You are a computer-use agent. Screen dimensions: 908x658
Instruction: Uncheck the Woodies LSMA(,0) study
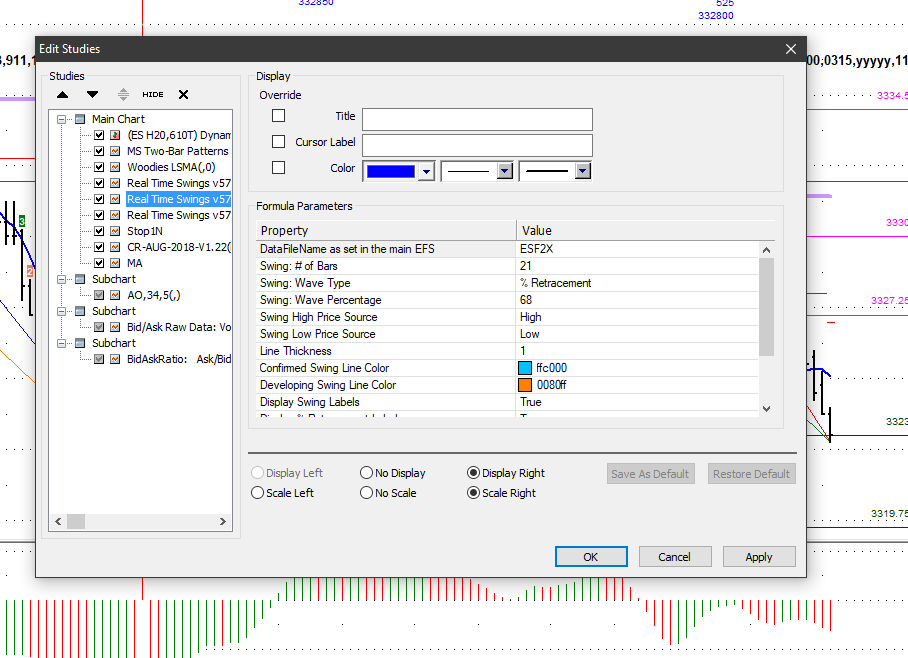(99, 167)
